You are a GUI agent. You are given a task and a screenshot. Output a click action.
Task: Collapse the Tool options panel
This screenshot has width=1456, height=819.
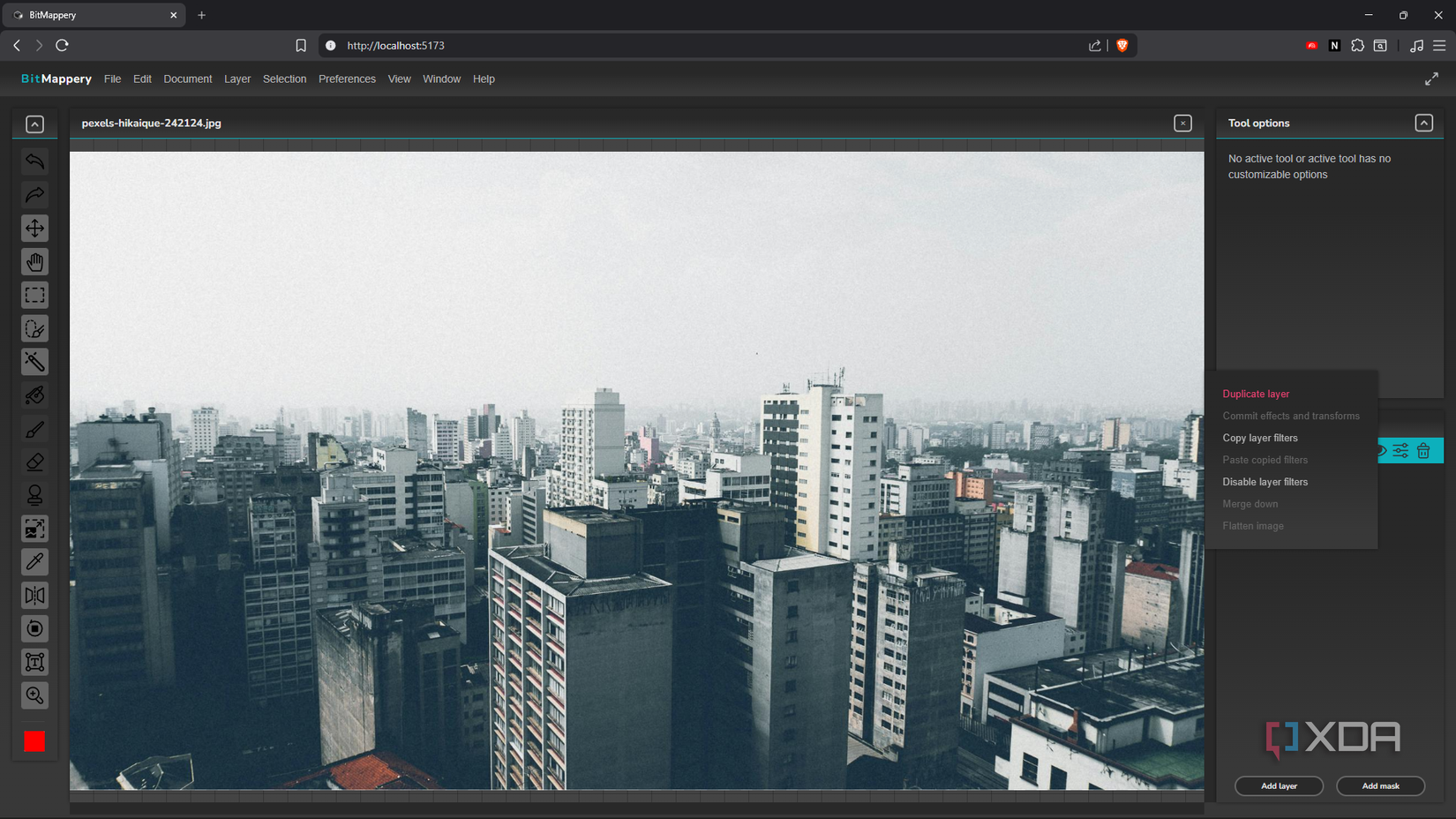pyautogui.click(x=1424, y=124)
